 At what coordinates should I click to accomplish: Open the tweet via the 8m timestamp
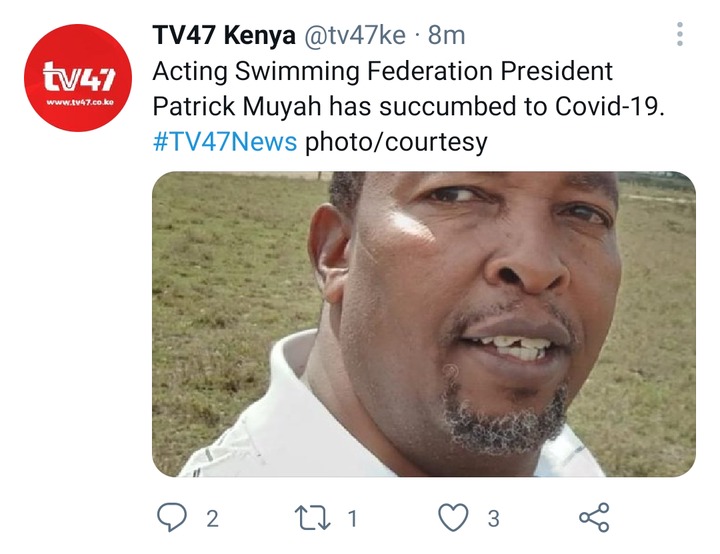pyautogui.click(x=446, y=35)
